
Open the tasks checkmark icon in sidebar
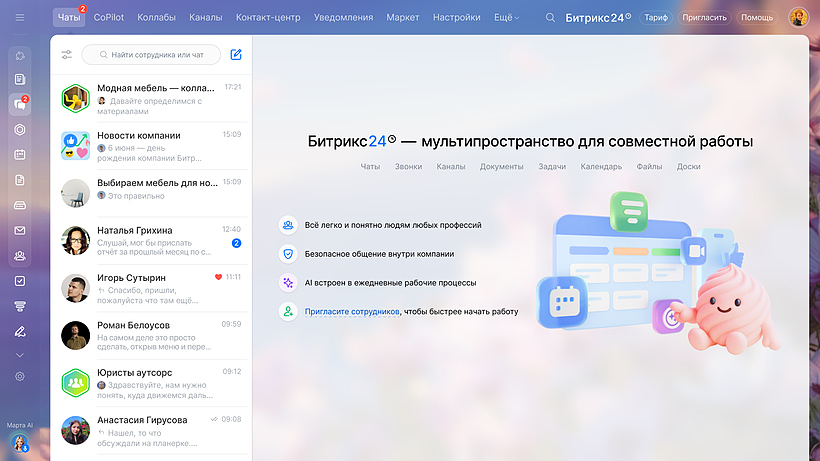click(x=19, y=281)
